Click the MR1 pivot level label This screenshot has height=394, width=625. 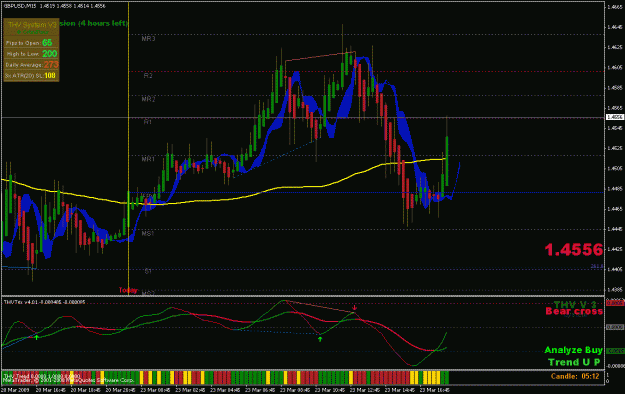pyautogui.click(x=148, y=159)
